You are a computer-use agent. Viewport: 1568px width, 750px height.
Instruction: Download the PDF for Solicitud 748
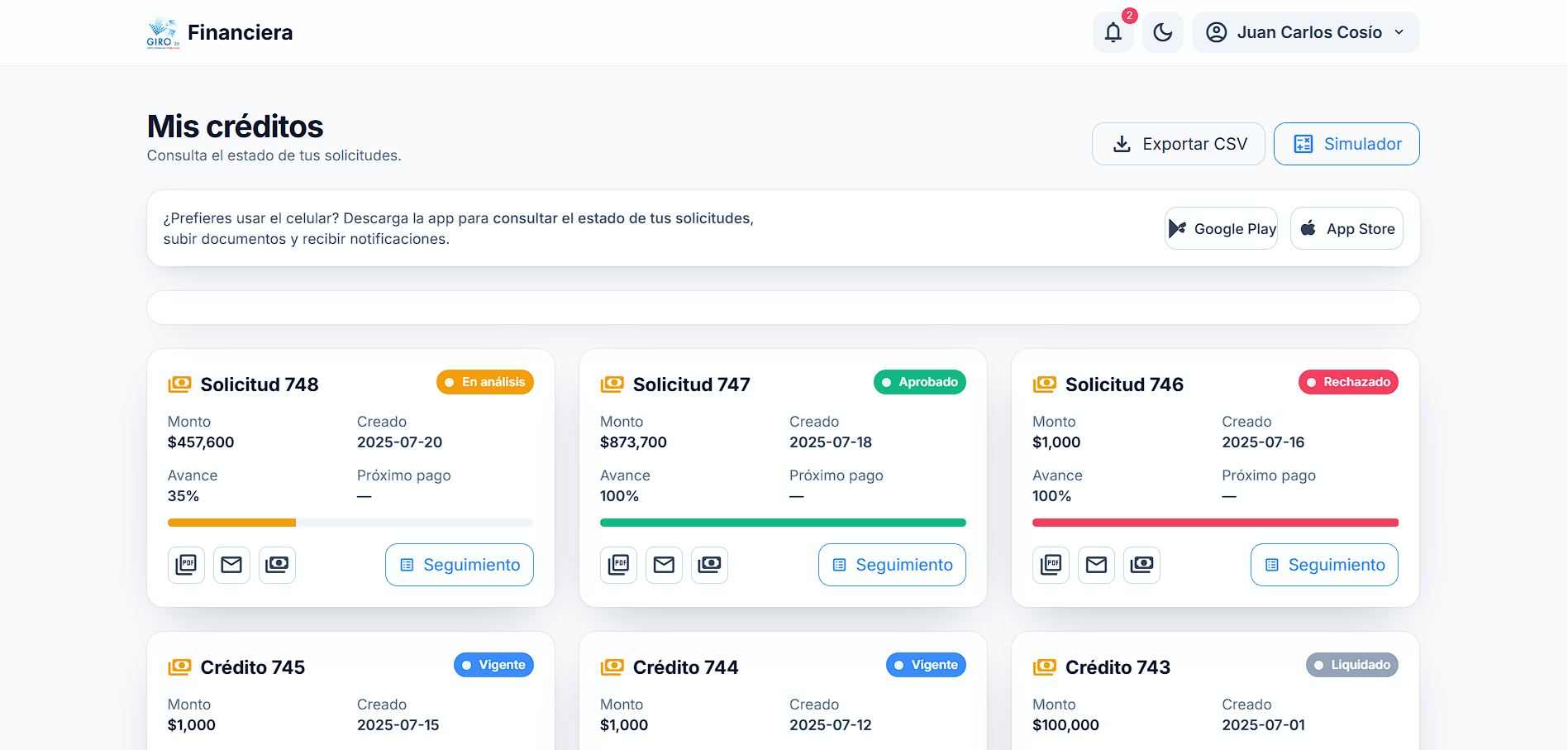(186, 565)
